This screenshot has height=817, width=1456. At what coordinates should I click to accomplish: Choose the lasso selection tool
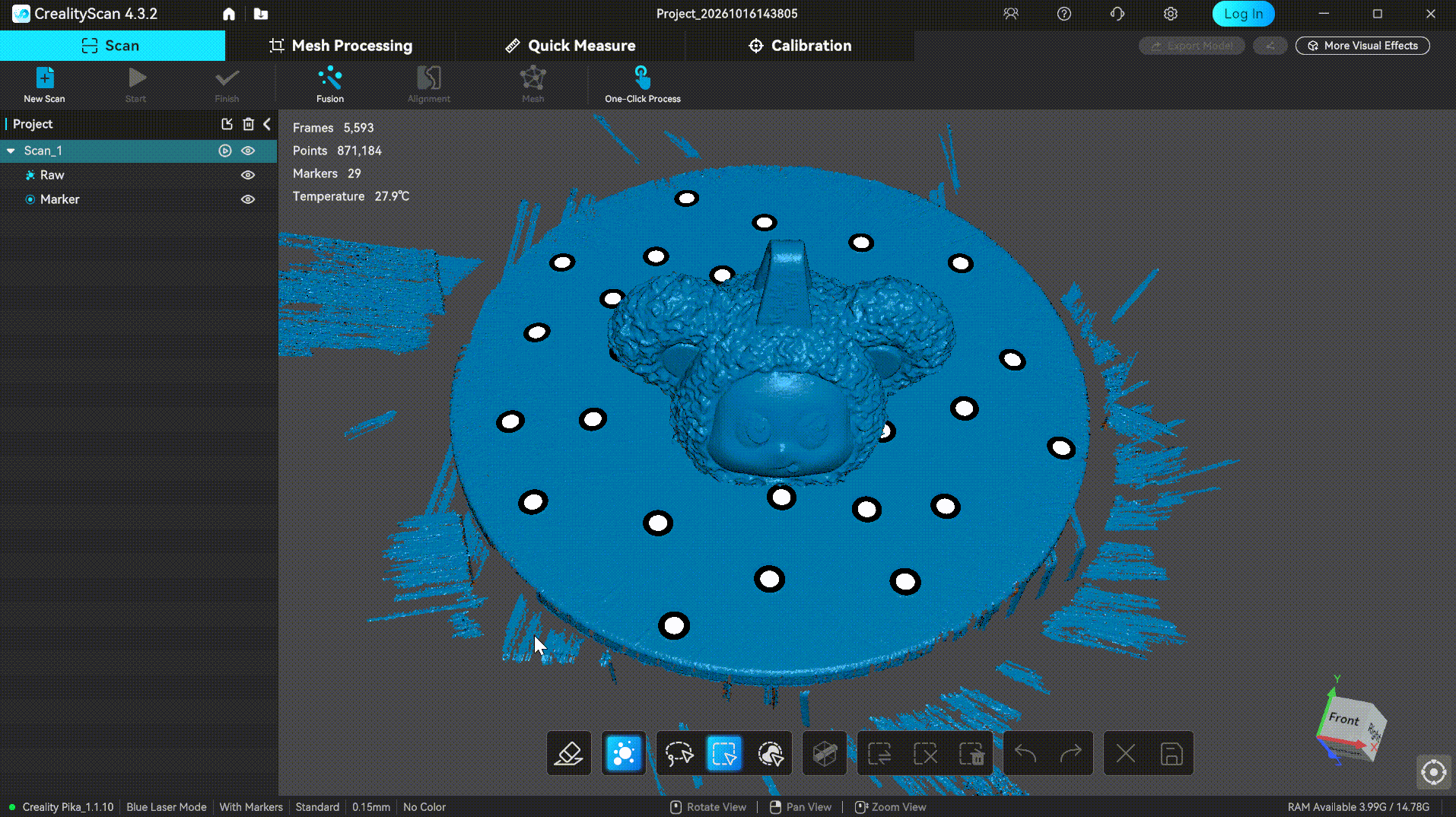(679, 753)
